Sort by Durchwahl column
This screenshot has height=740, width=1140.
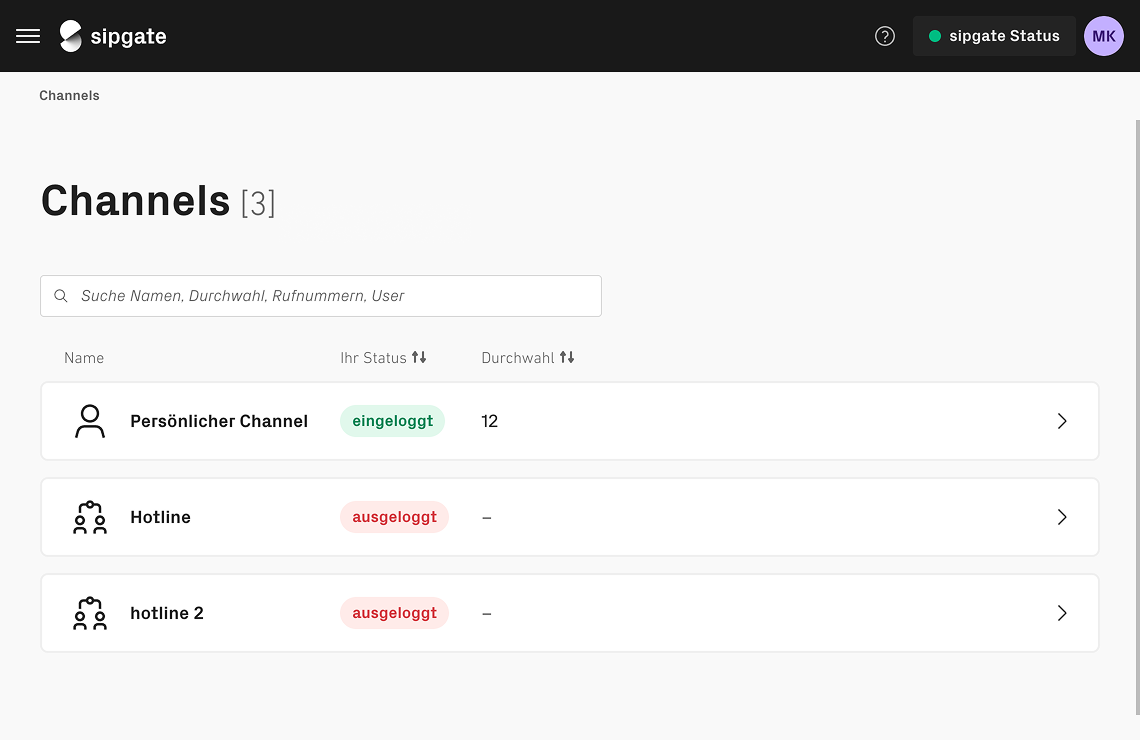[567, 358]
